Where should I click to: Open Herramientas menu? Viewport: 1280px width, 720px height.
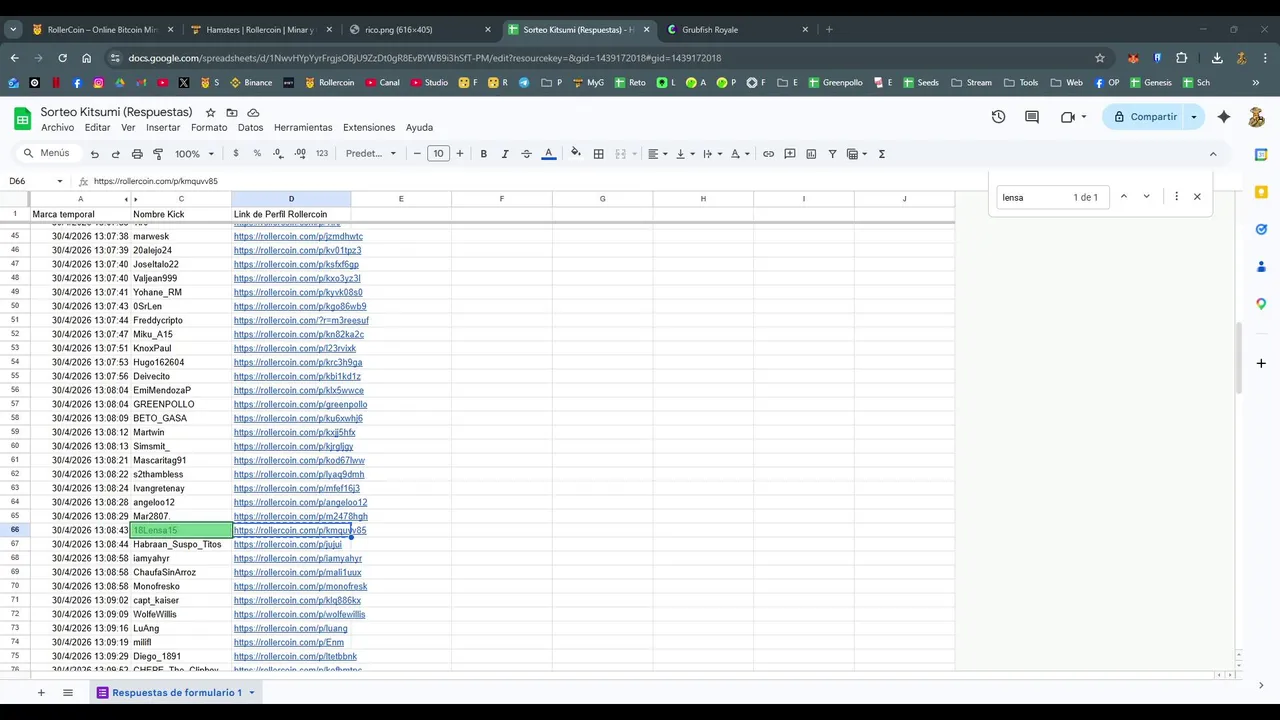point(303,128)
